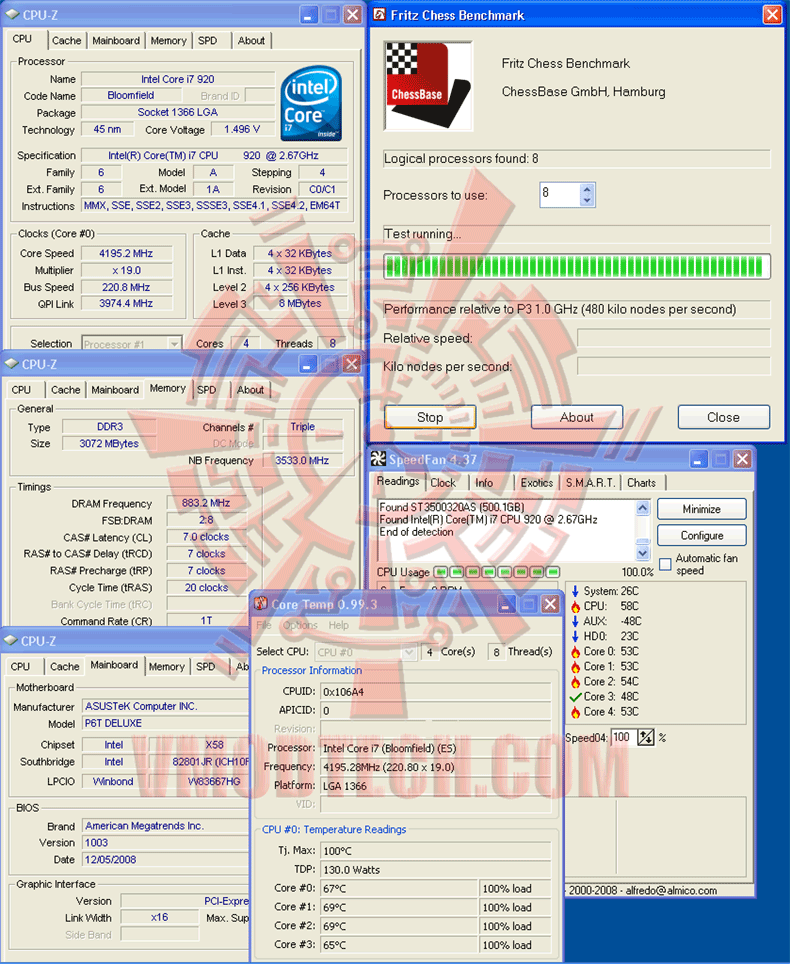Click the down arrow icon next to HD0: 23C

tap(575, 636)
